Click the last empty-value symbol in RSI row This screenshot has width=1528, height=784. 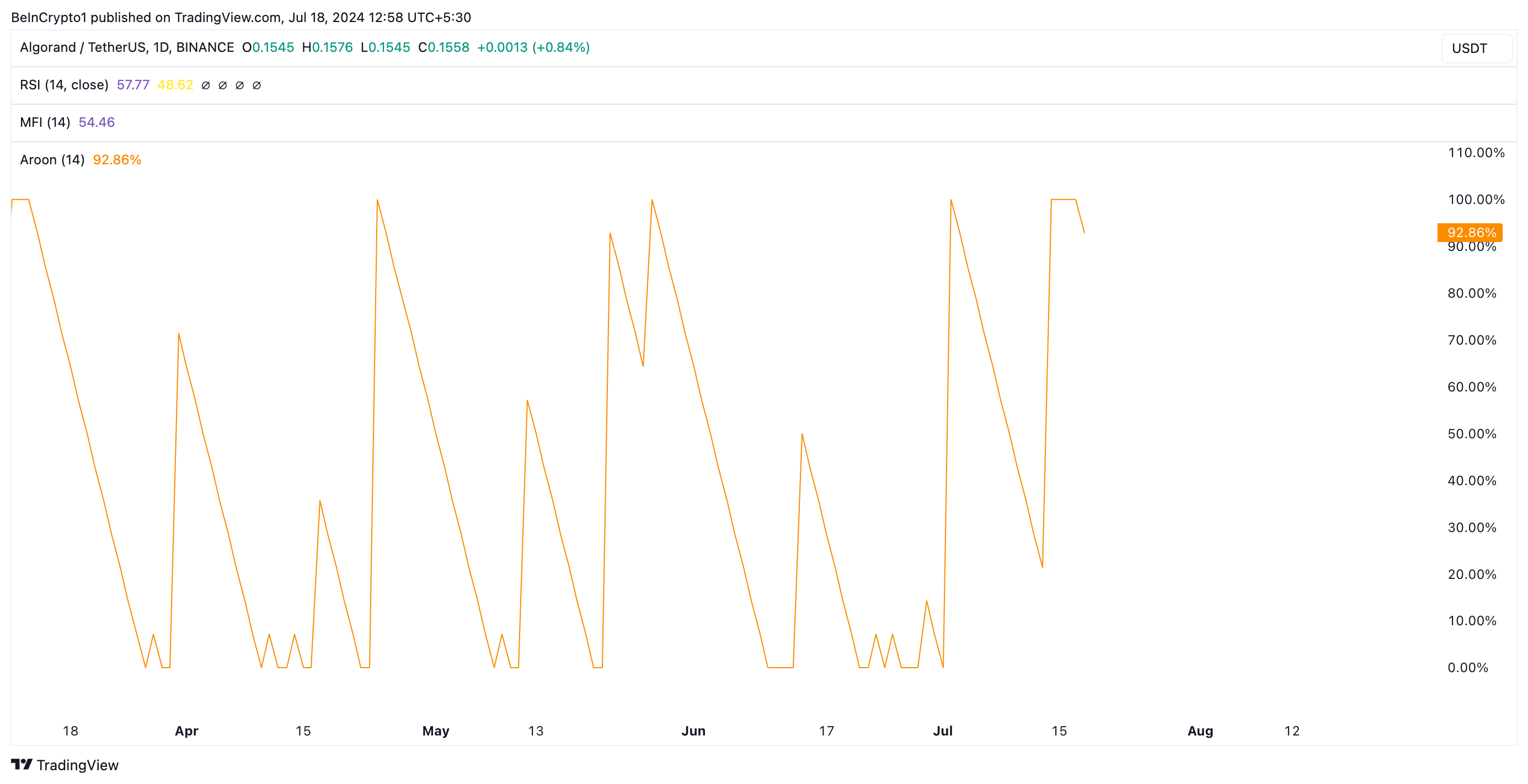tap(257, 85)
